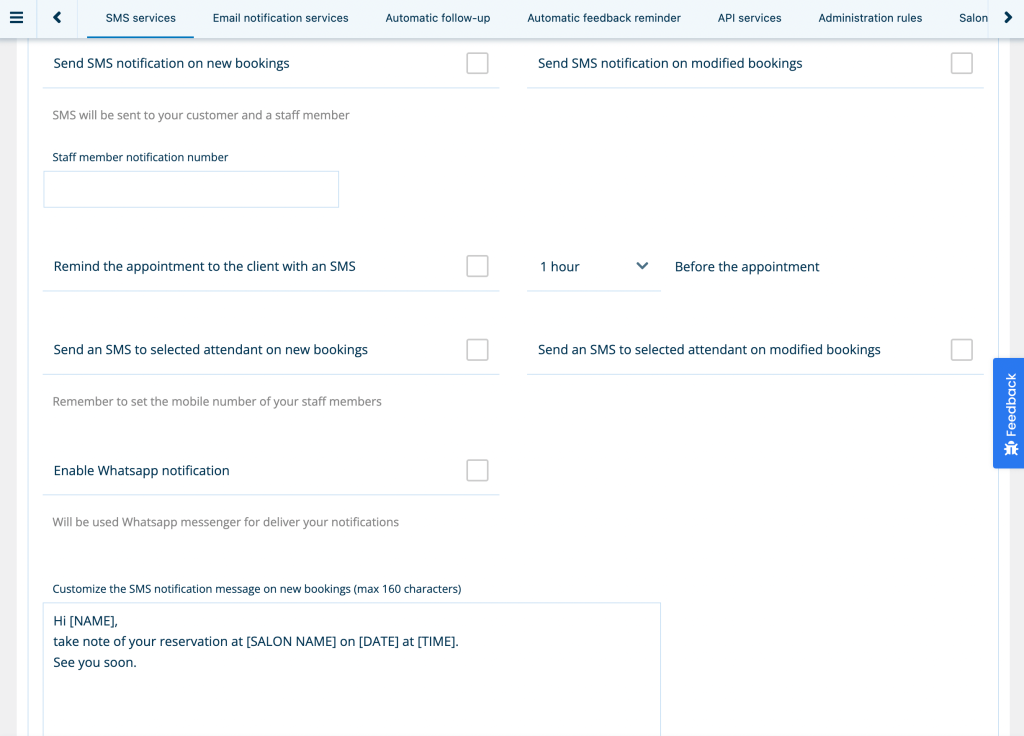
Task: Open the Feedback panel with the bug icon
Action: (1009, 413)
